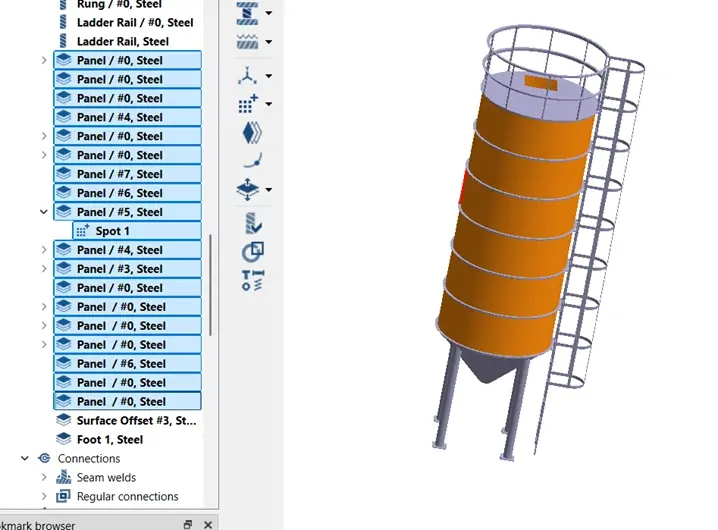The width and height of the screenshot is (718, 530).
Task: Select the stacked layers diamond toolbar icon
Action: [251, 132]
